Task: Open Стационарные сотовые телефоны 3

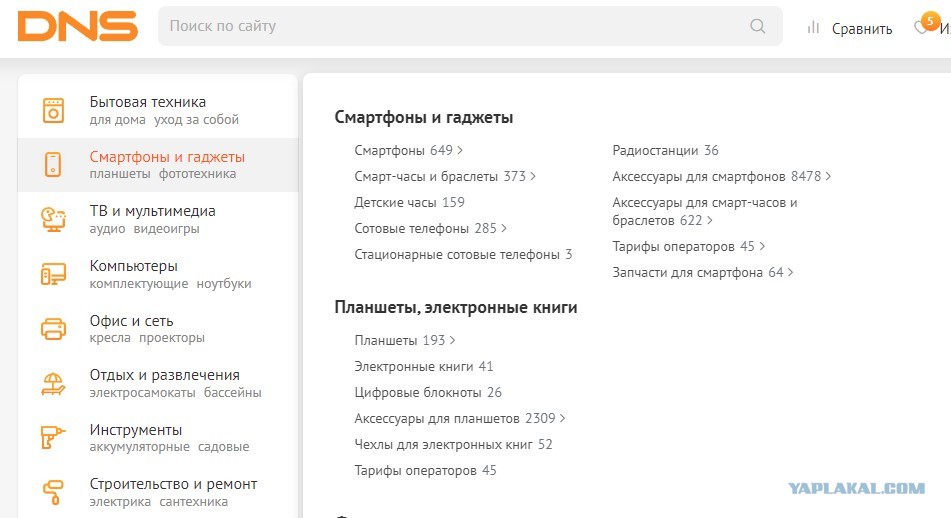Action: point(463,254)
